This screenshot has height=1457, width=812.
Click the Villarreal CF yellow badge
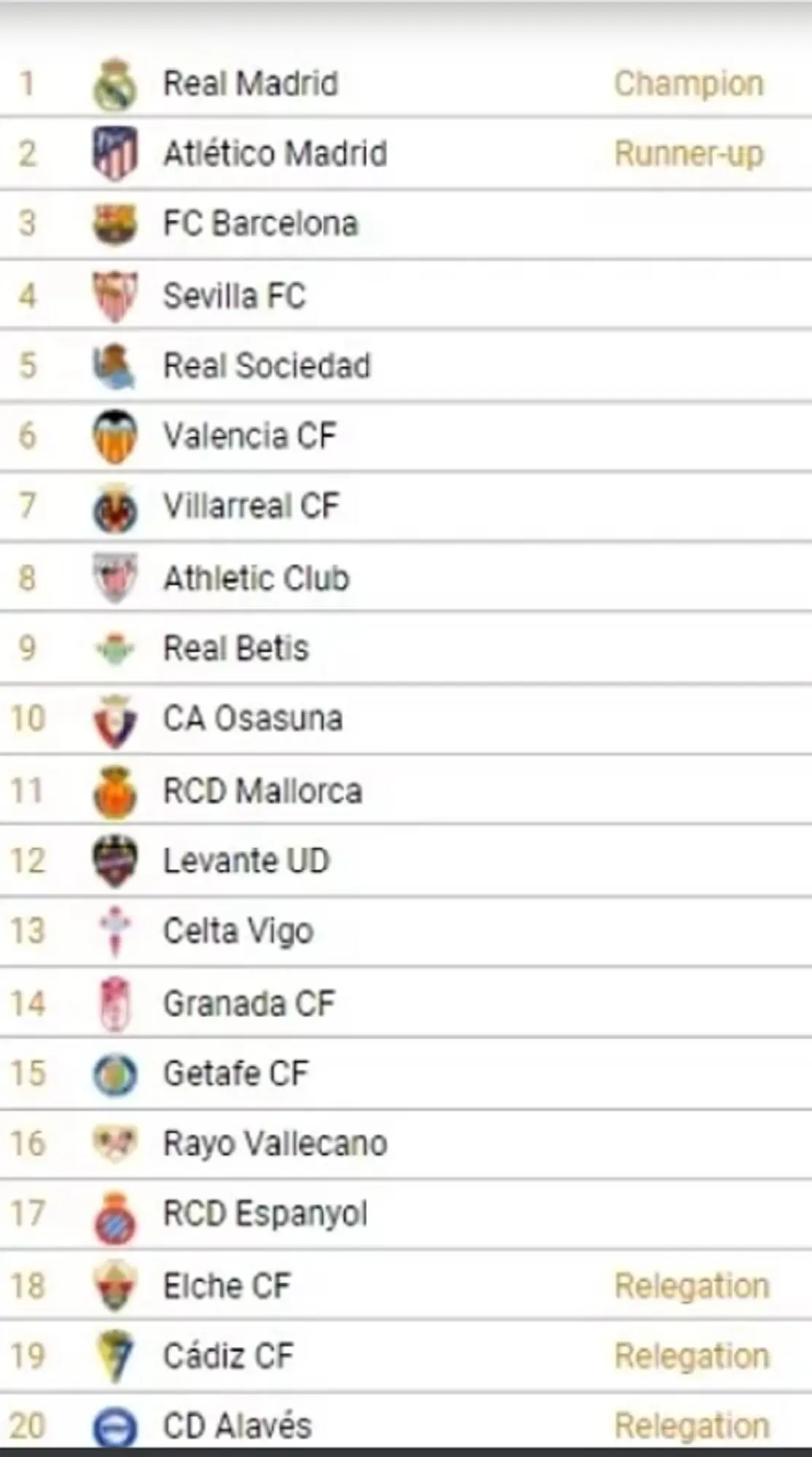(x=115, y=508)
